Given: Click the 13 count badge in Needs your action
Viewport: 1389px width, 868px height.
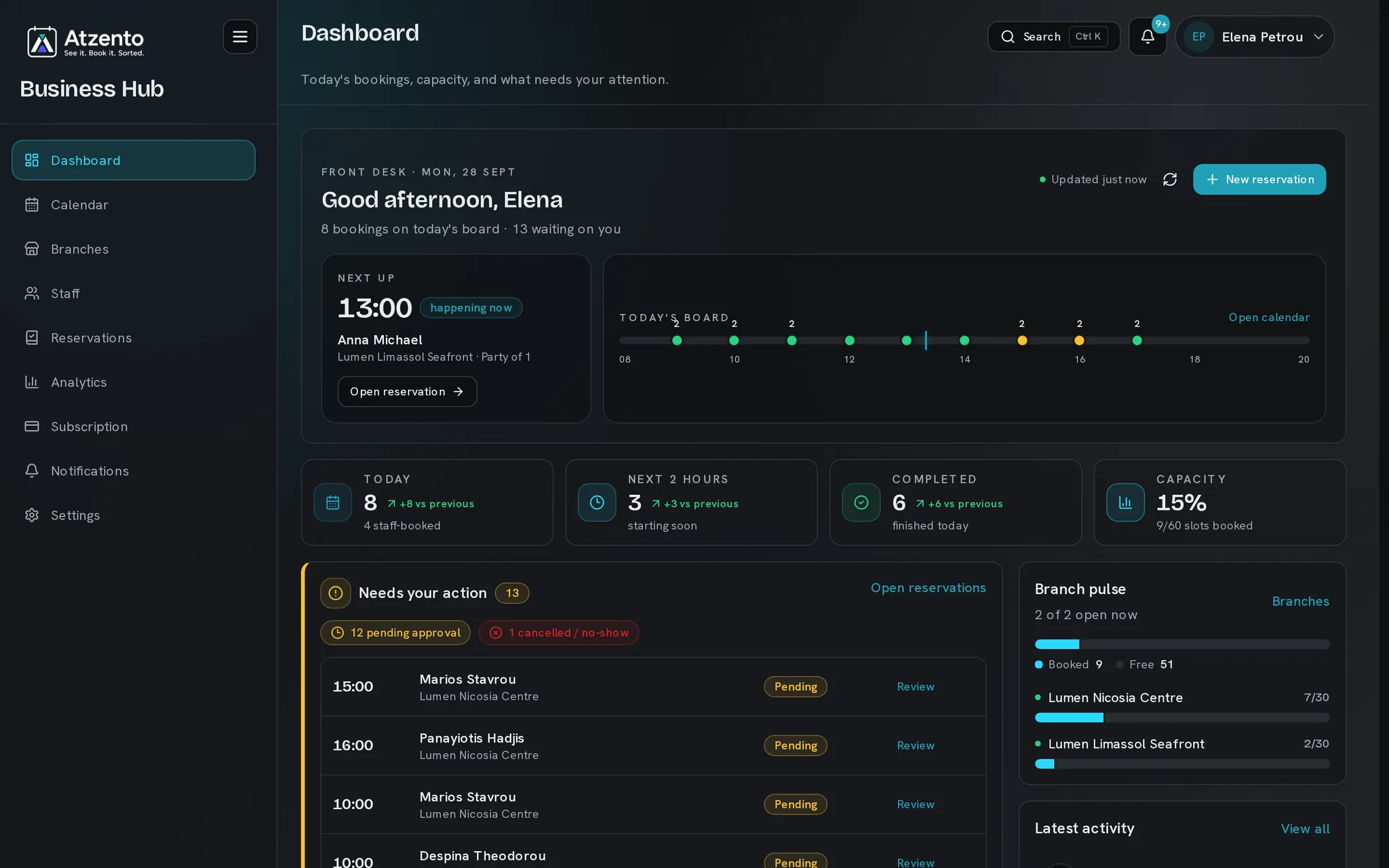Looking at the screenshot, I should point(512,593).
